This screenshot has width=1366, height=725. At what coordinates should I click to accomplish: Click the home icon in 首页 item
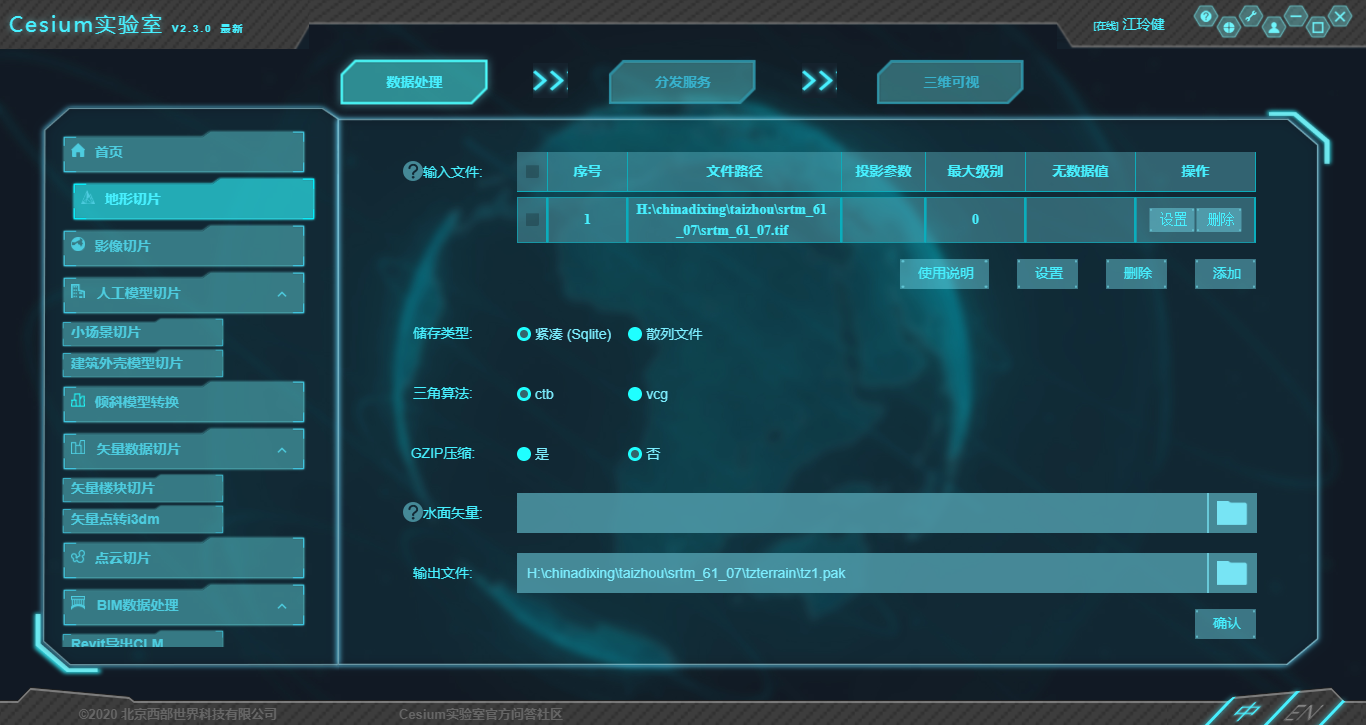(78, 151)
